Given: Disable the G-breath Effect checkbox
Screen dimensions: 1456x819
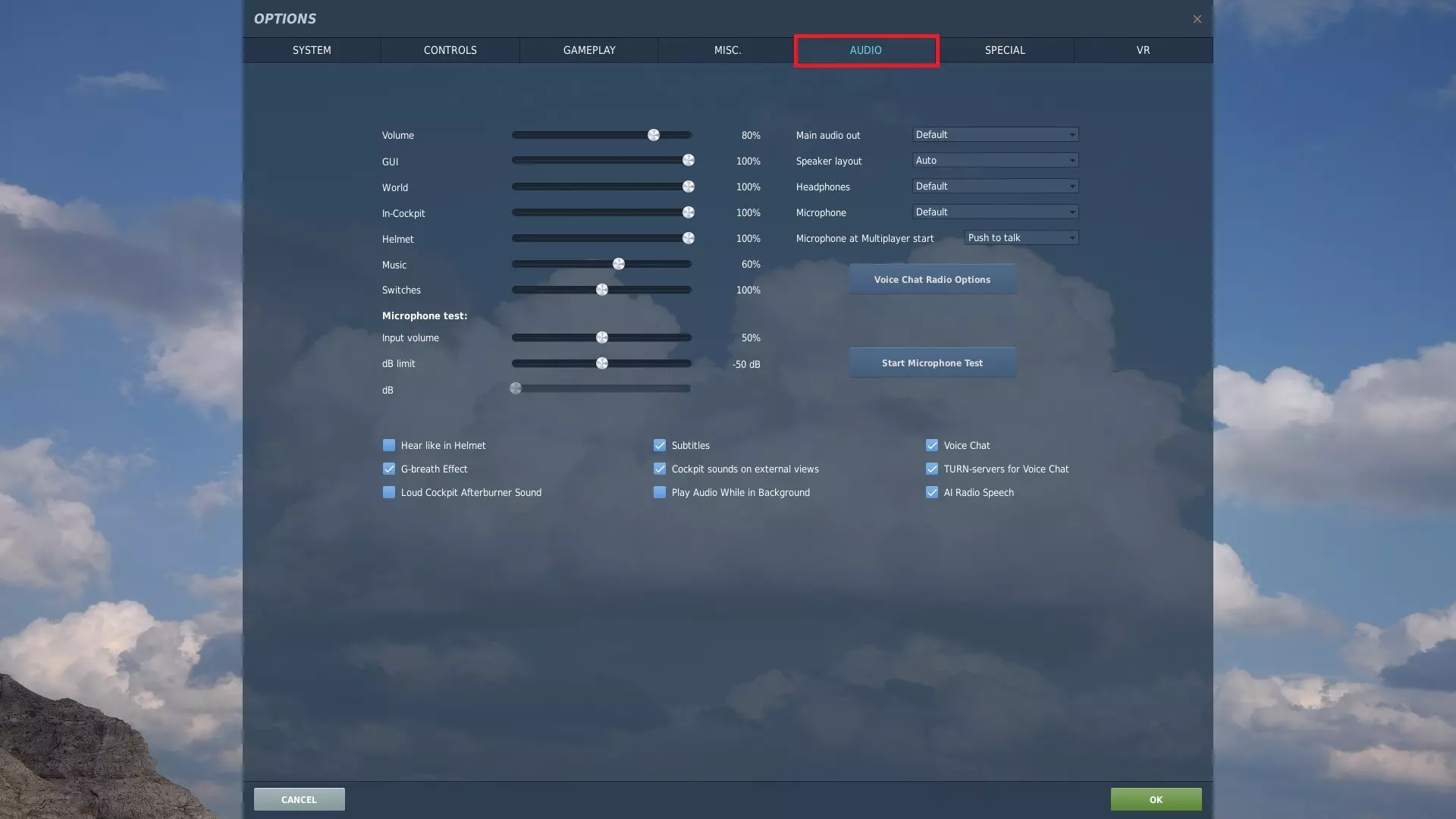Looking at the screenshot, I should click(389, 469).
